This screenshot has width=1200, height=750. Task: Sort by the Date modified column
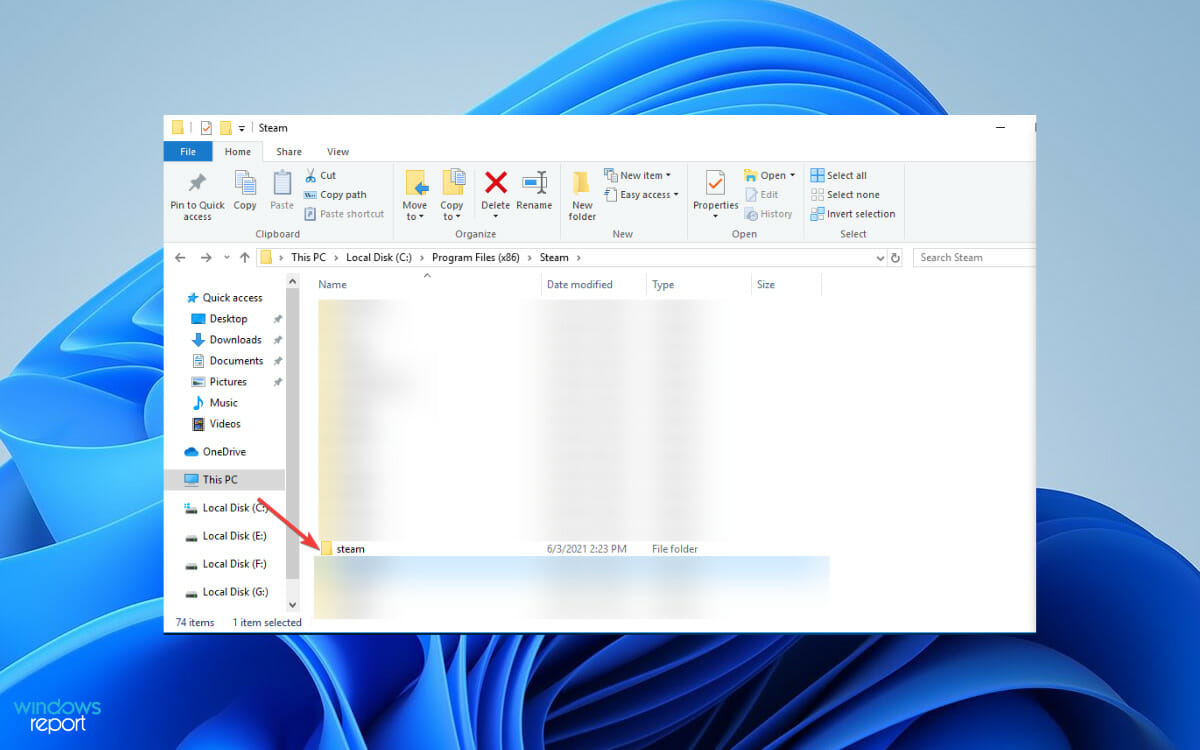click(594, 284)
